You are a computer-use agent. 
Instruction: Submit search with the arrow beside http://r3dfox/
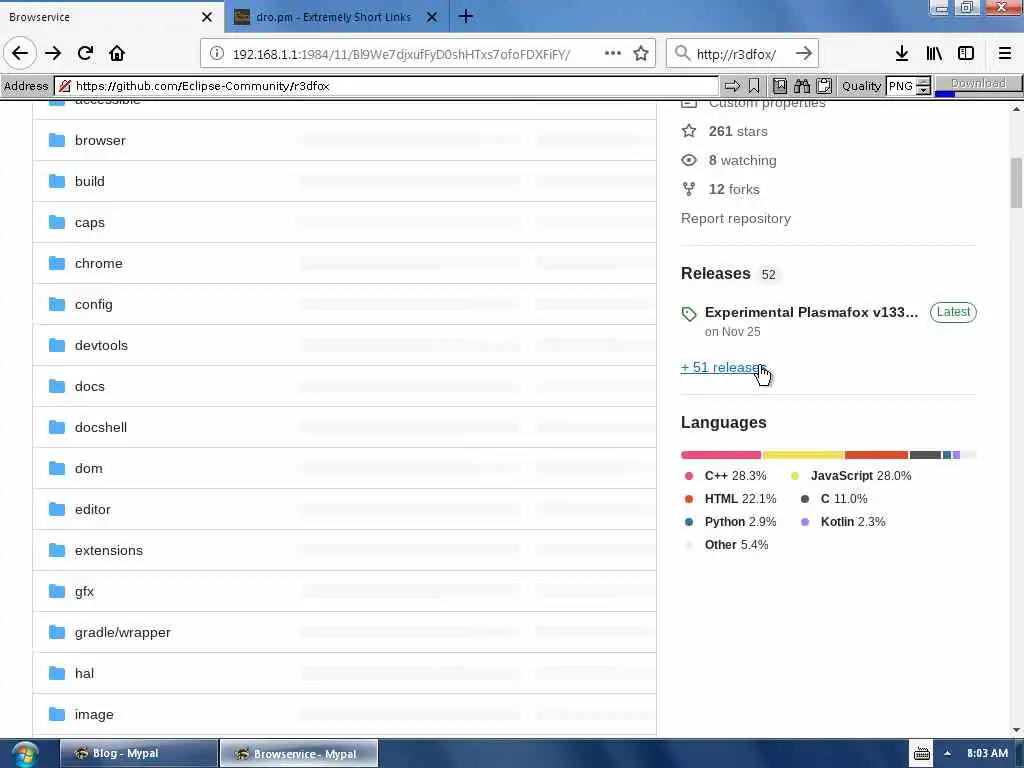(804, 54)
